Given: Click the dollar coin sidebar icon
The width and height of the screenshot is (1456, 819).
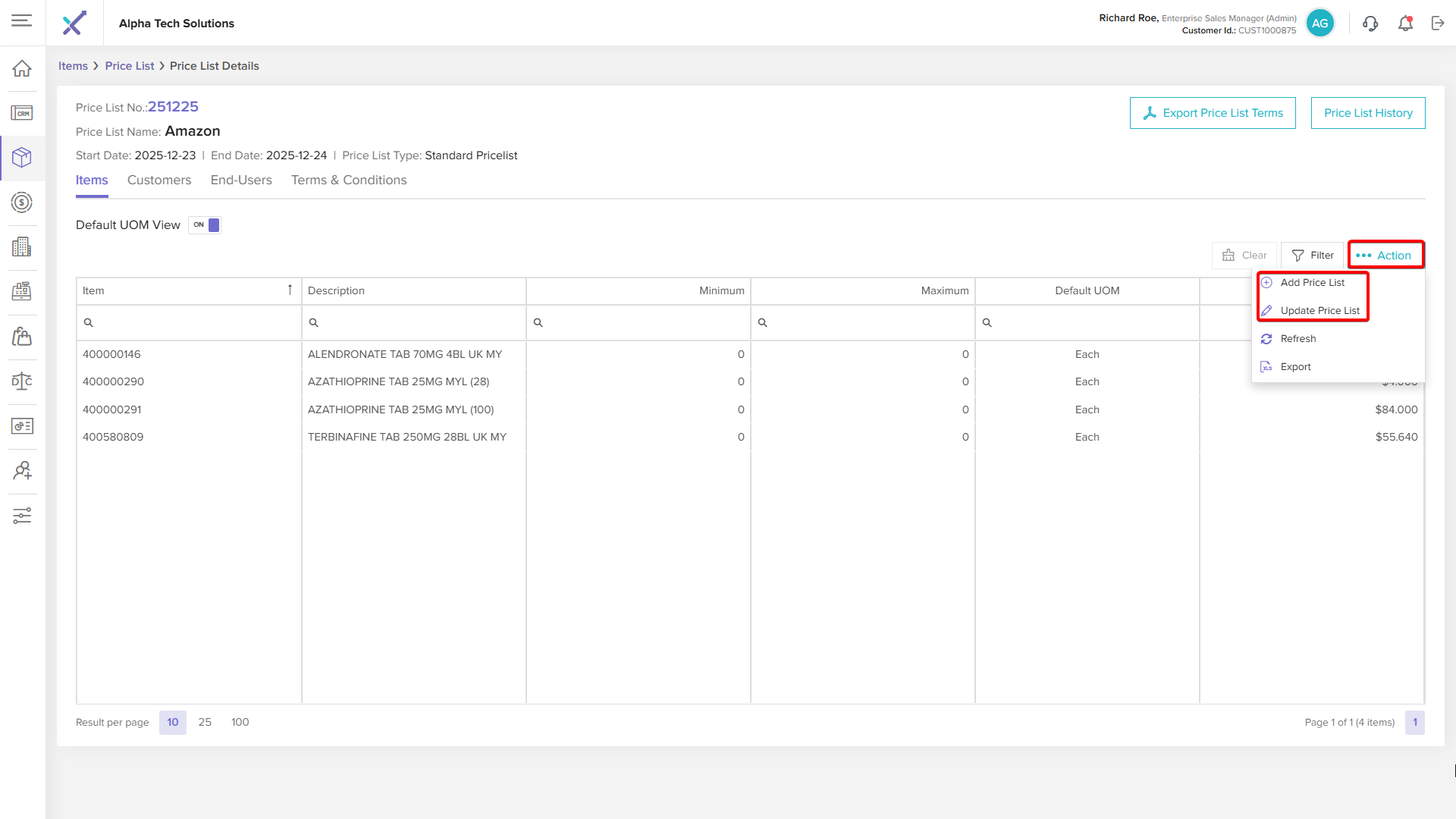Looking at the screenshot, I should [22, 202].
